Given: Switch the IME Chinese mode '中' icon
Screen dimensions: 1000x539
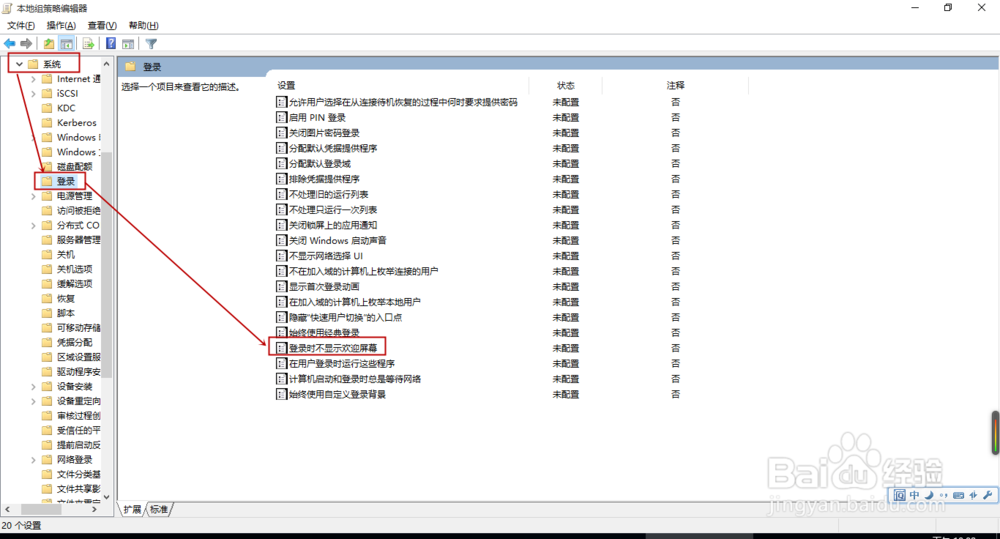Looking at the screenshot, I should coord(915,495).
